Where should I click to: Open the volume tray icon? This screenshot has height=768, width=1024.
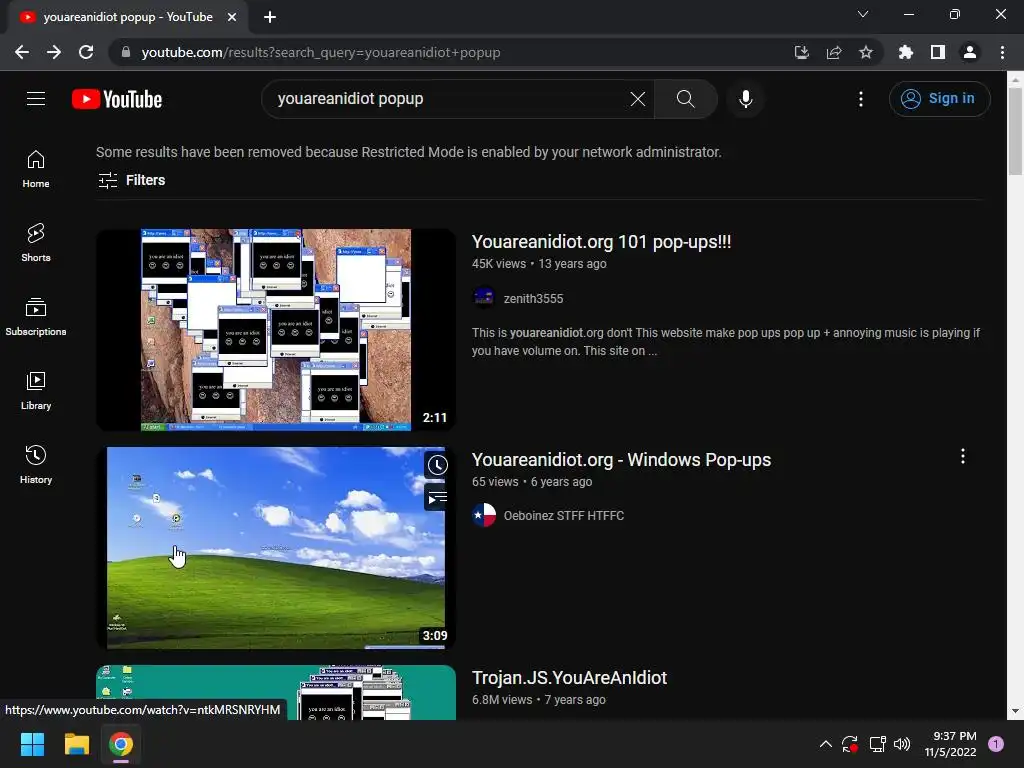click(x=902, y=744)
